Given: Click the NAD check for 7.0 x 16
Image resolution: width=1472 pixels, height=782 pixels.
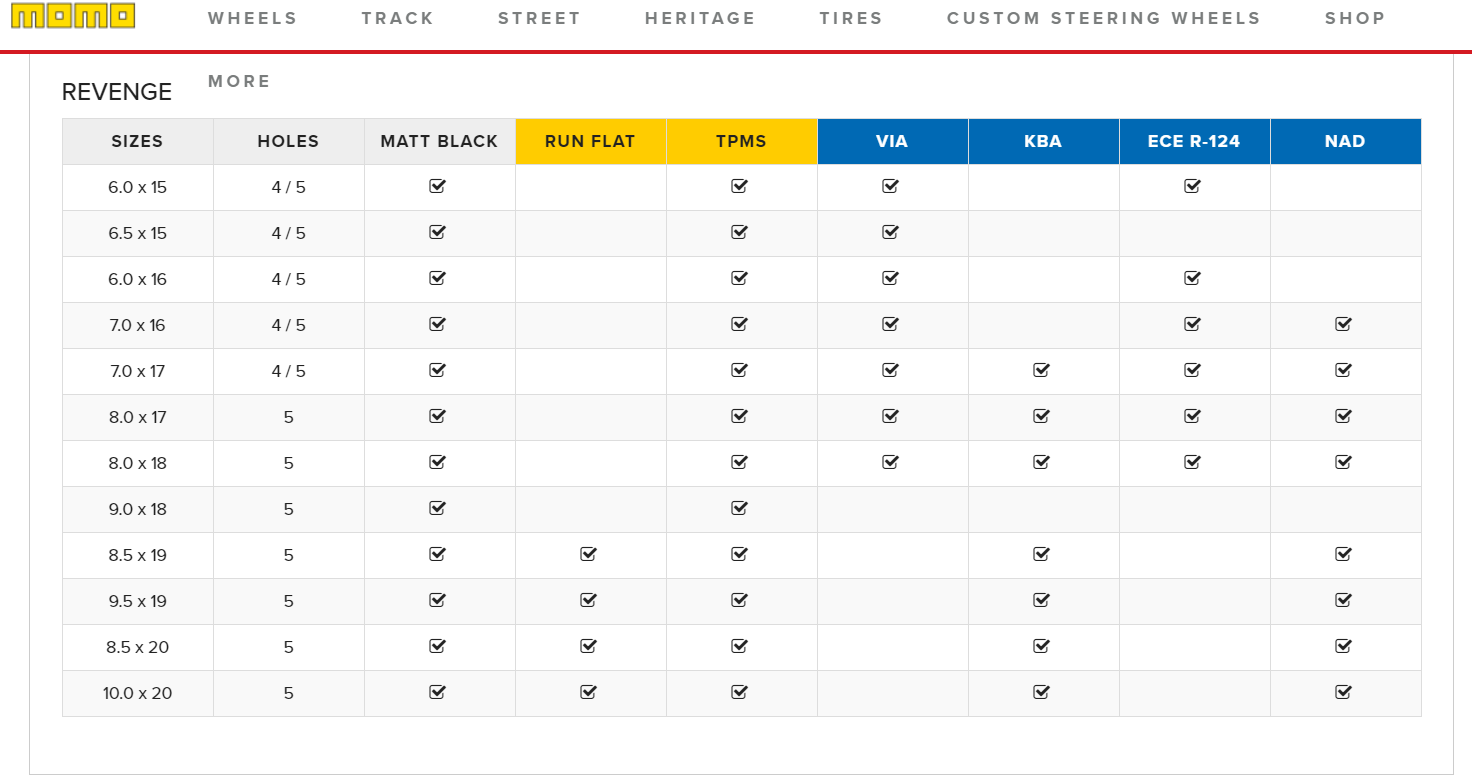Looking at the screenshot, I should tap(1343, 324).
